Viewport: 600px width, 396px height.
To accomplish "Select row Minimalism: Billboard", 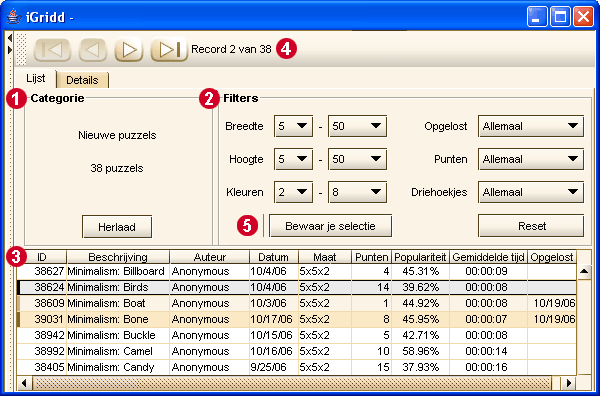I will coord(297,271).
